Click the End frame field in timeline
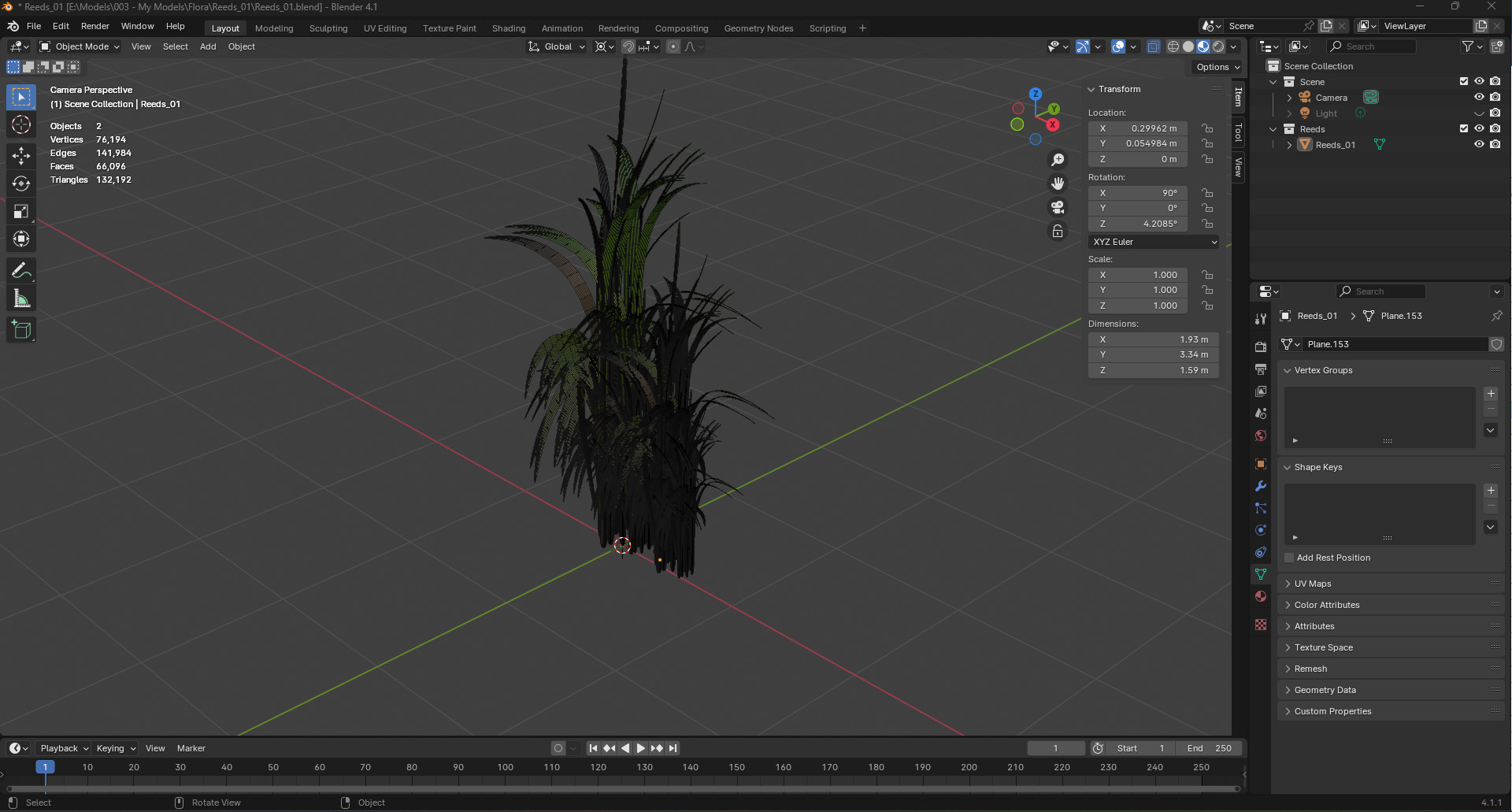 pos(1209,748)
